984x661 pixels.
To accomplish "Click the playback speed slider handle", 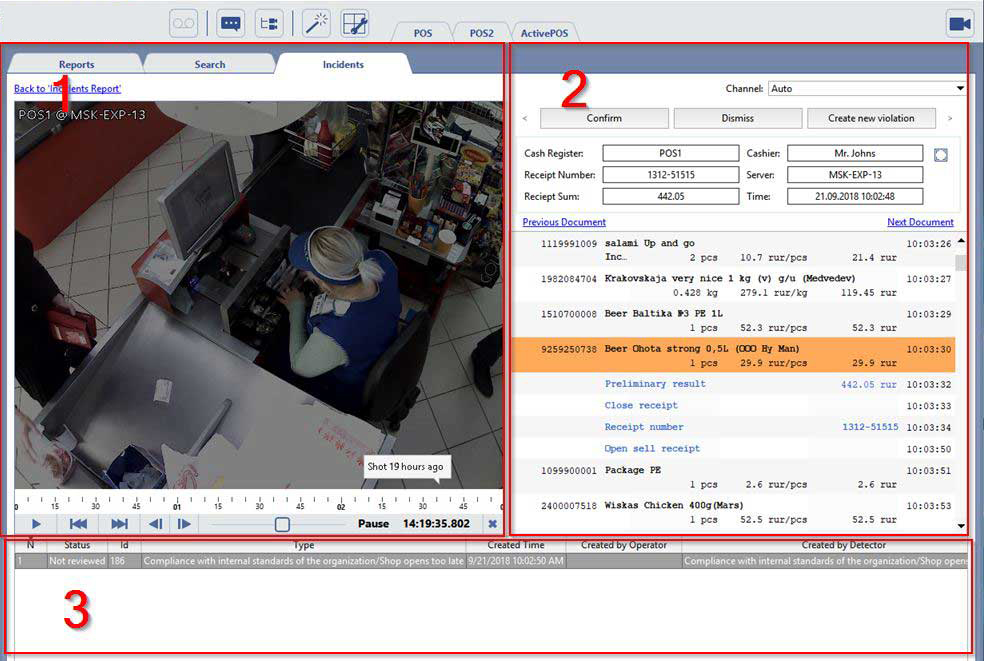I will (282, 524).
